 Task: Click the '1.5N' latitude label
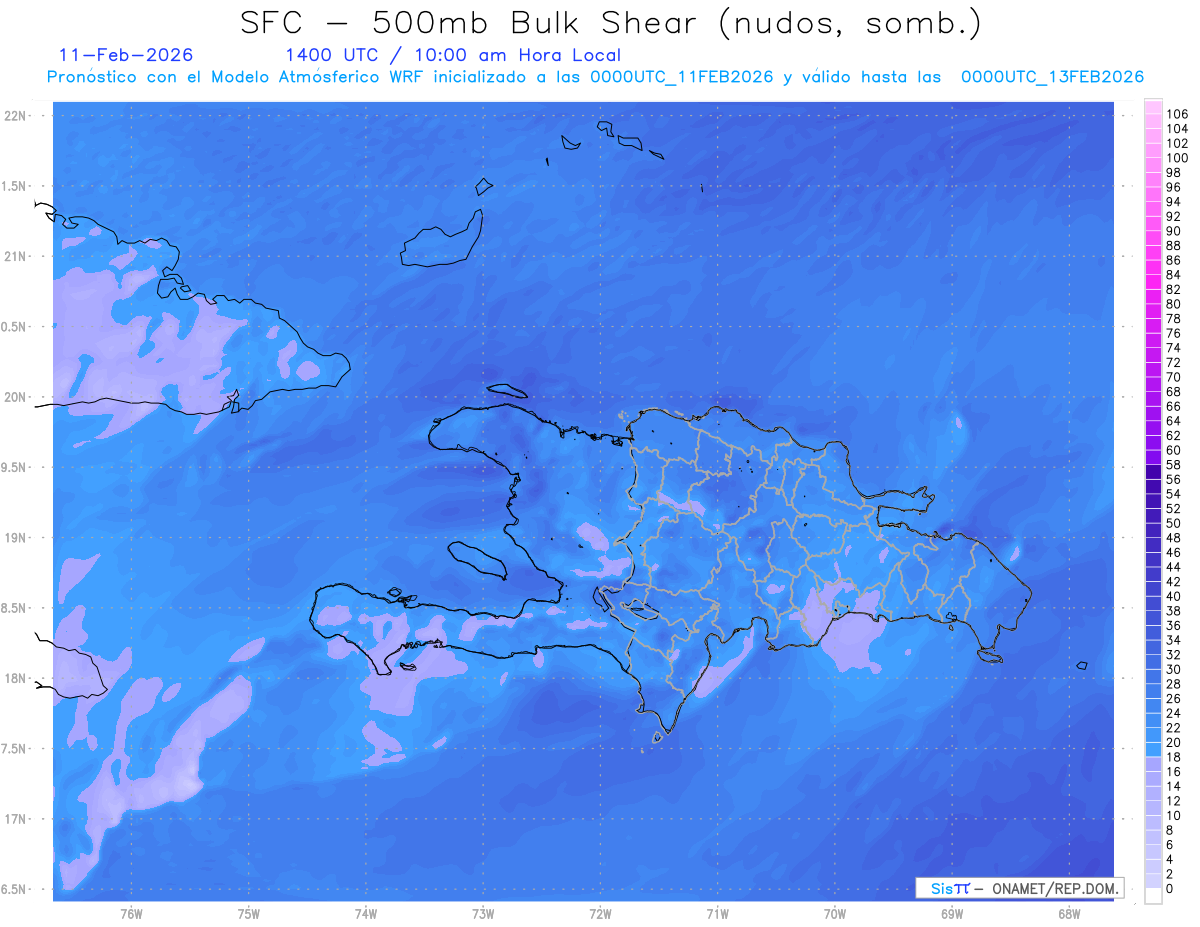15,186
